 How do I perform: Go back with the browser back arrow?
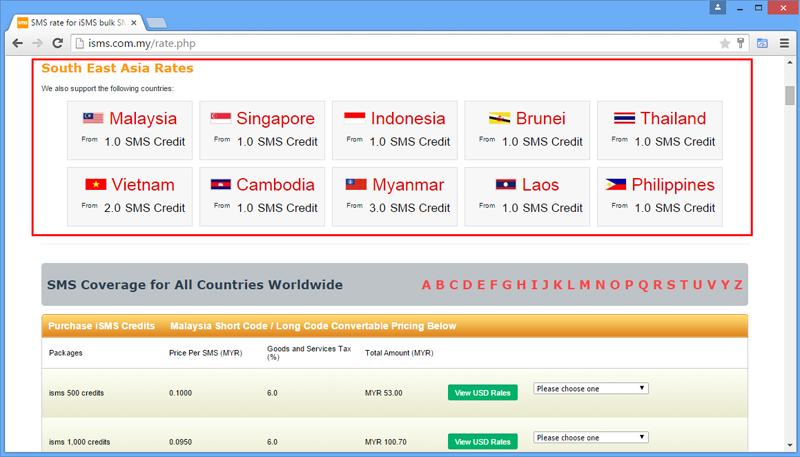coord(17,43)
